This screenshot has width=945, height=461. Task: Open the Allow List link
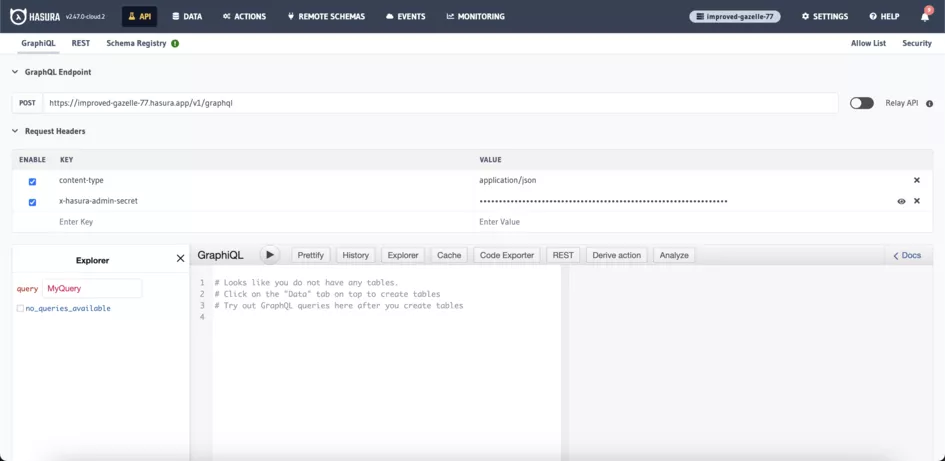(868, 43)
